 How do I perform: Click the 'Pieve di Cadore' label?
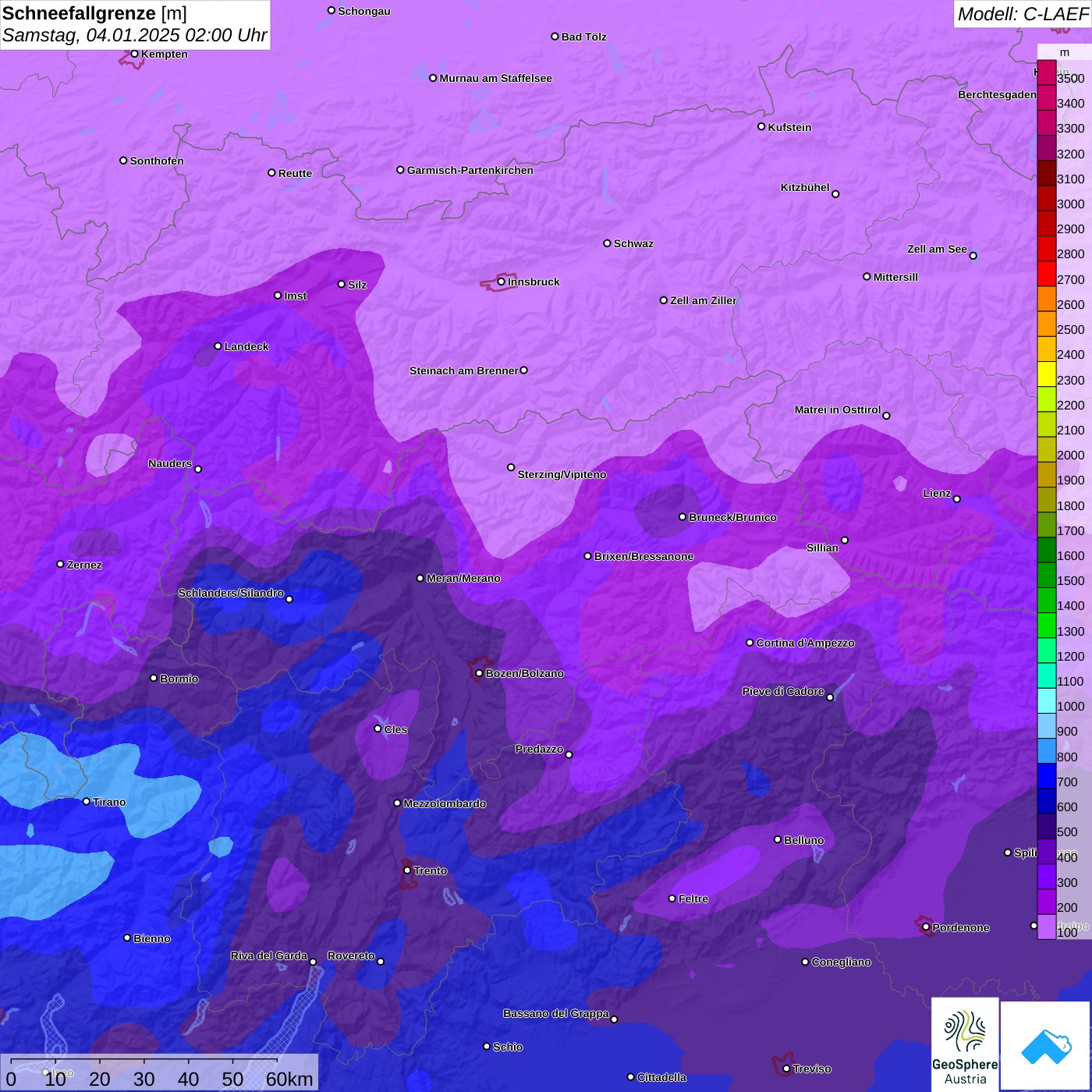point(783,691)
